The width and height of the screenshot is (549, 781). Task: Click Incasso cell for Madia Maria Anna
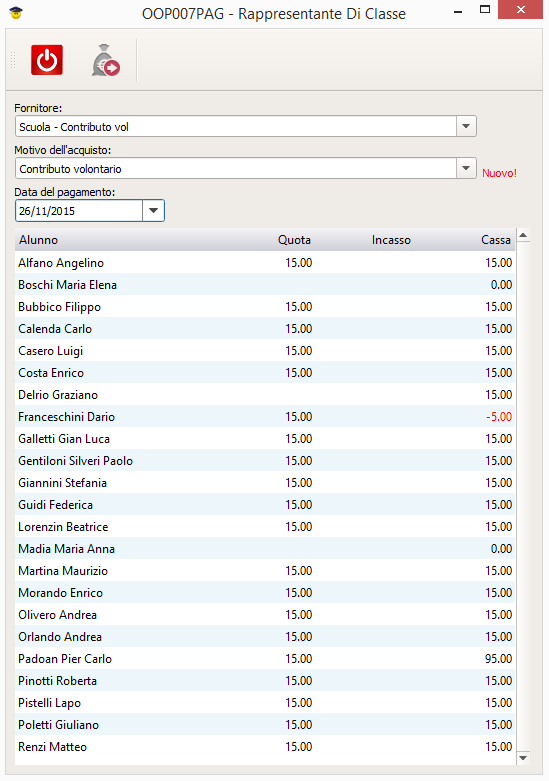(391, 548)
